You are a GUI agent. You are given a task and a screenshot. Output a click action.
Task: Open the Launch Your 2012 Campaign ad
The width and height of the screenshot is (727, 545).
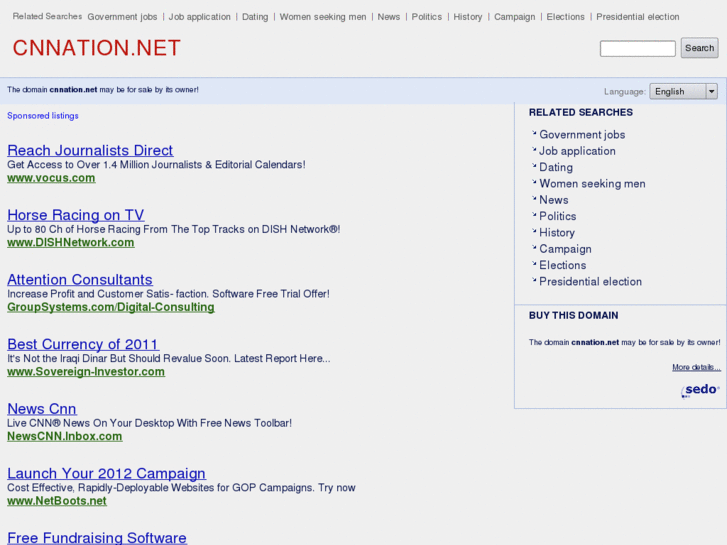point(106,473)
